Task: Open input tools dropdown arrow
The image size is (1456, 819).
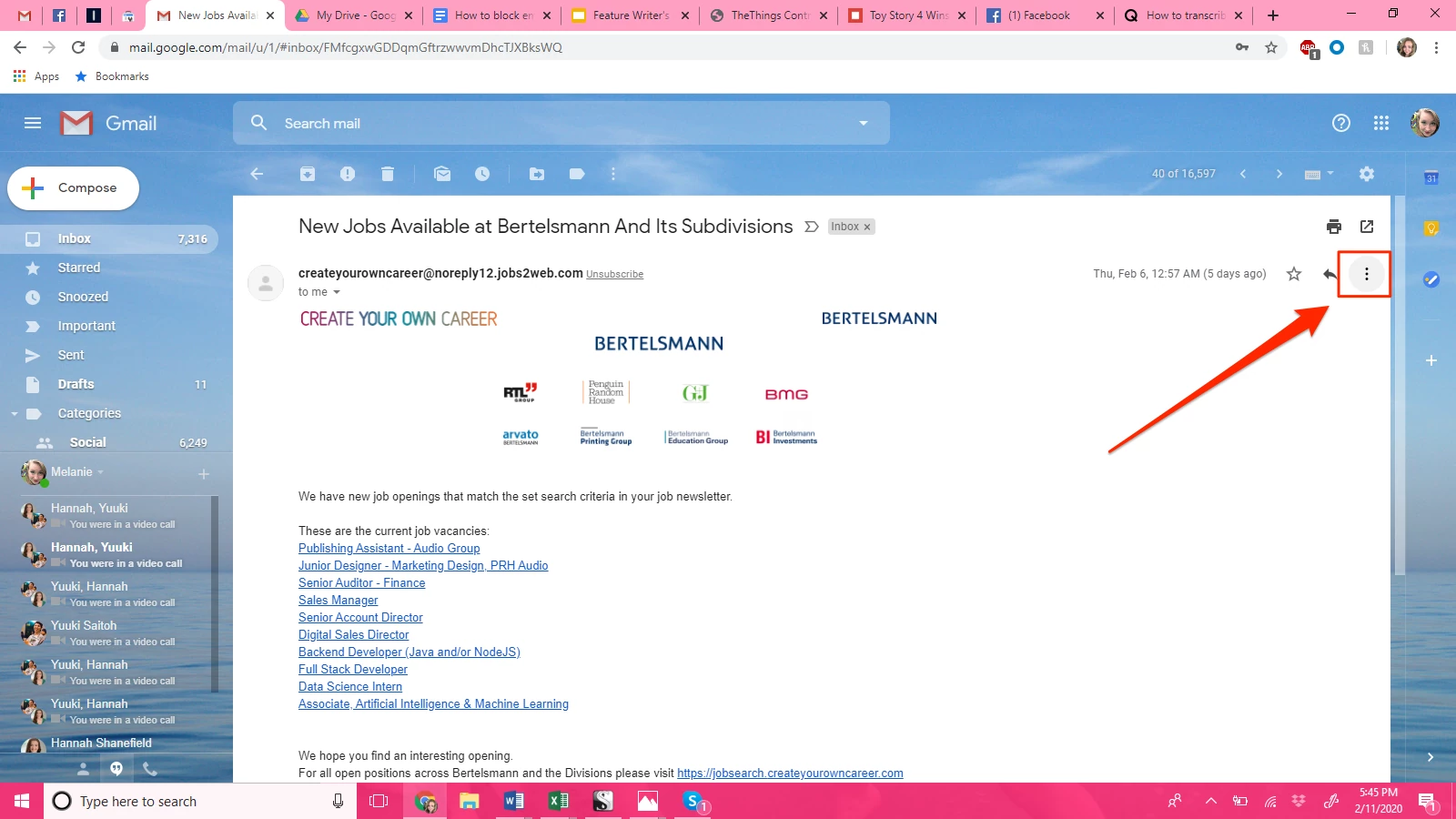Action: [1330, 173]
